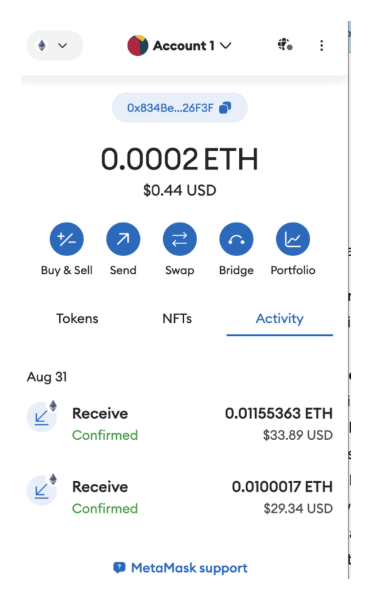
Task: Click the Account 1 colorful avatar
Action: point(137,46)
